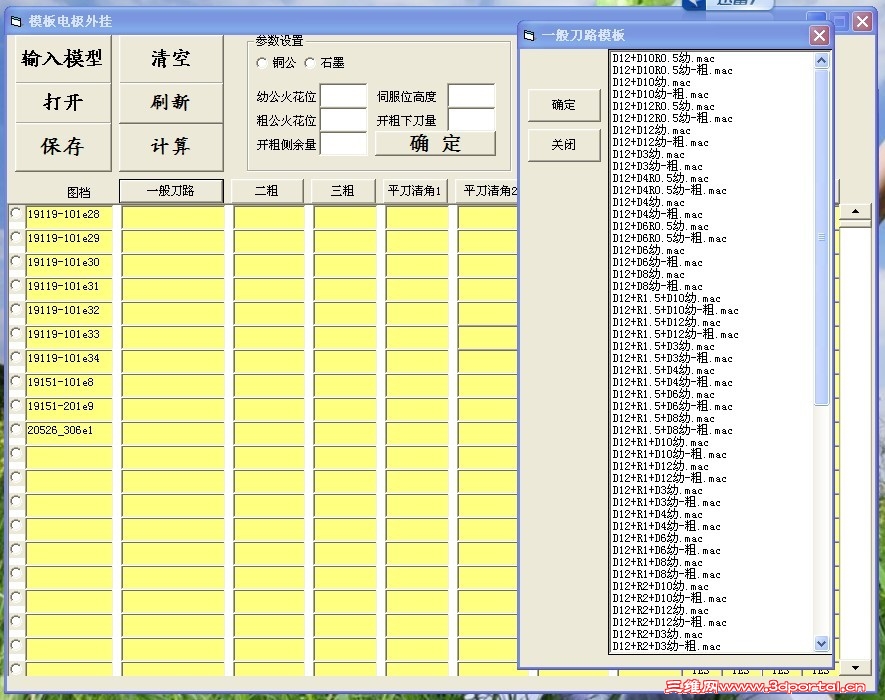This screenshot has height=700, width=885.
Task: Select D12+D10R0.5幼-粗.mac in template list
Action: [672, 70]
